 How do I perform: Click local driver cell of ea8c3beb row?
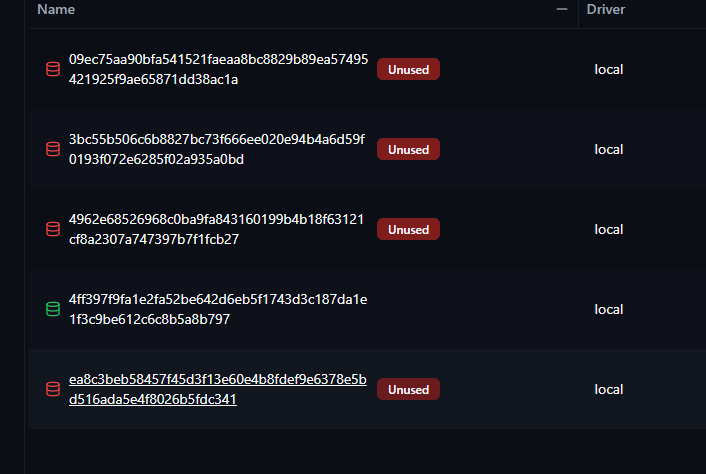coord(609,390)
